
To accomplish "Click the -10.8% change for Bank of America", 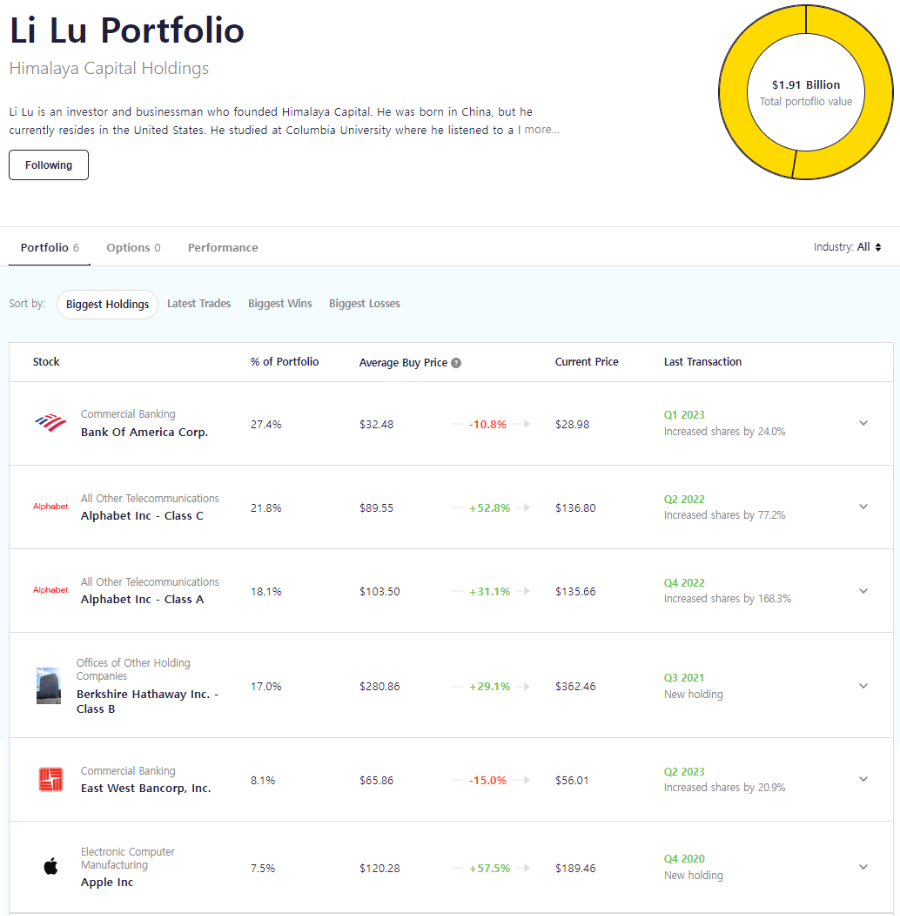I will pos(488,424).
